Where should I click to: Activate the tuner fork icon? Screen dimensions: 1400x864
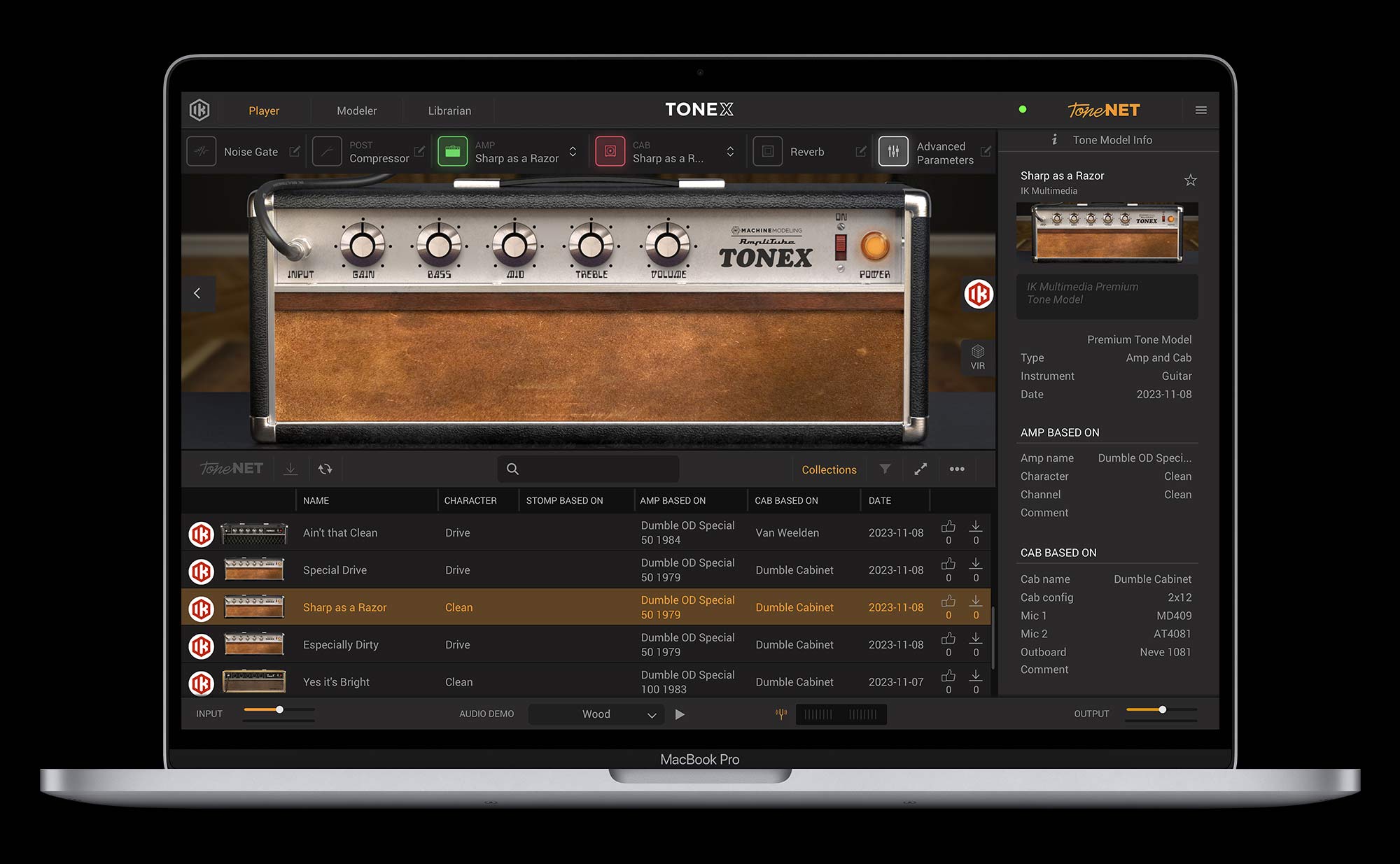pos(781,714)
